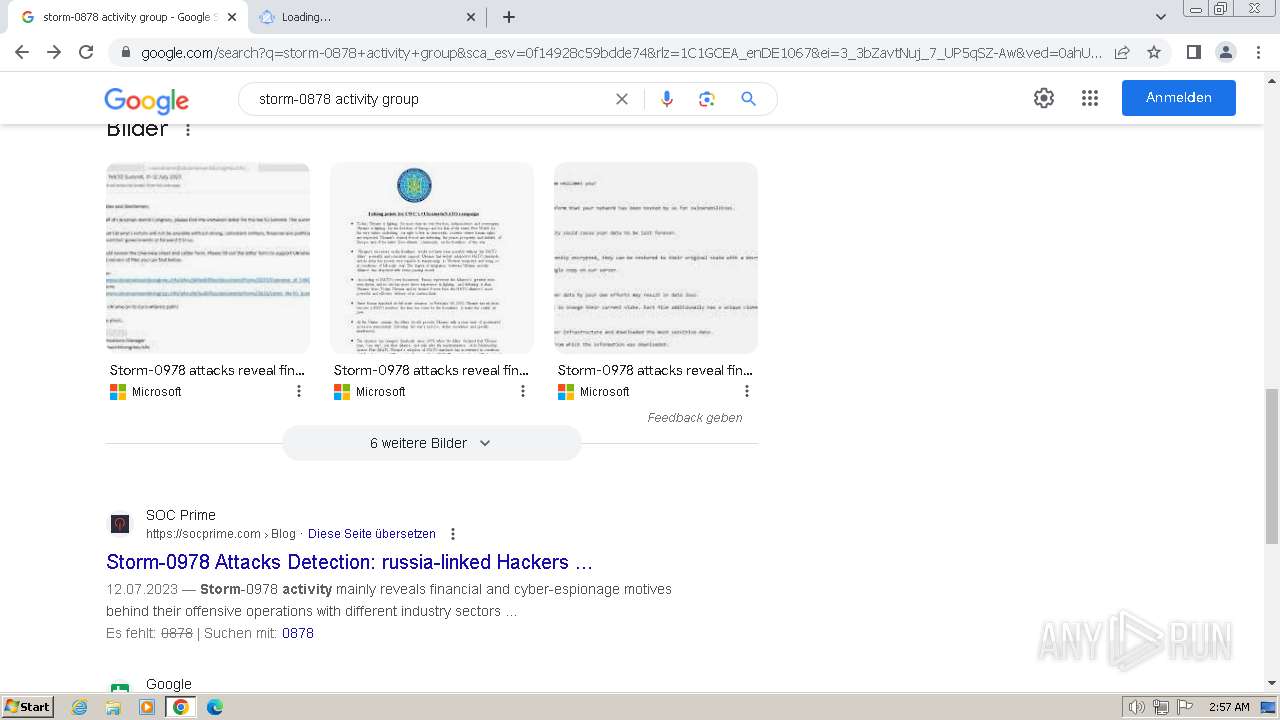
Task: Go forward in browser history
Action: [54, 52]
